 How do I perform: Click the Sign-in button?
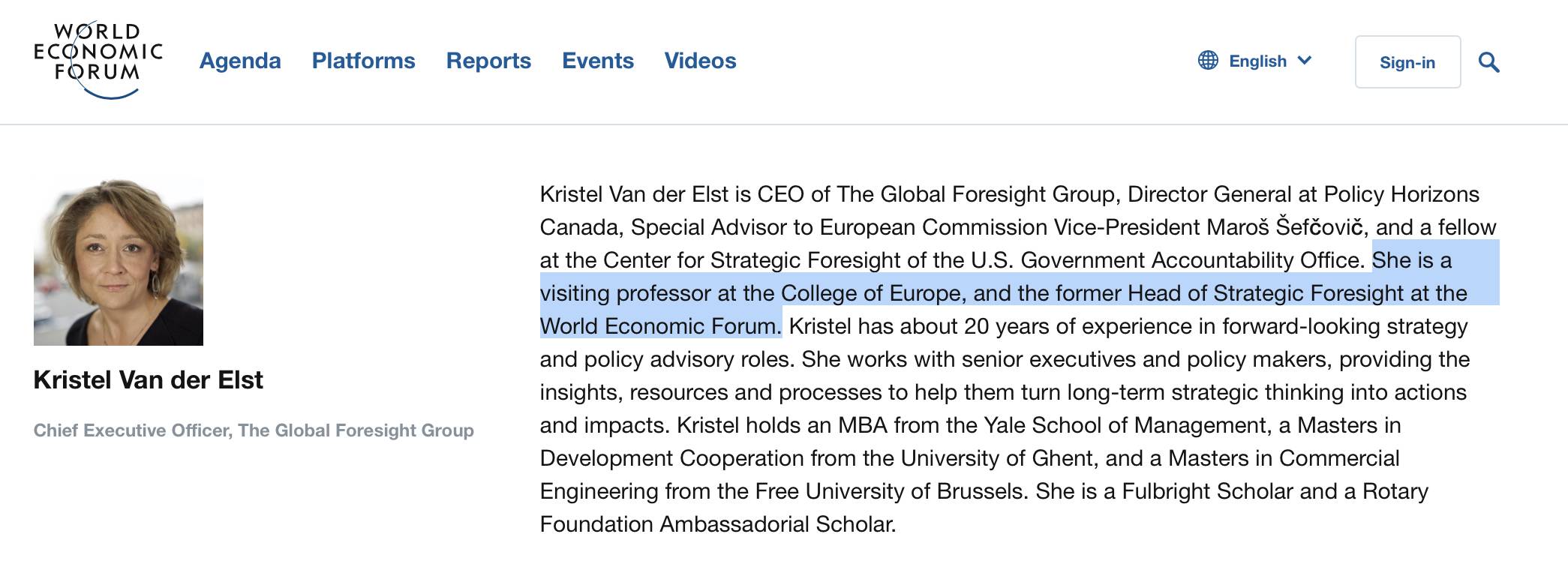coord(1407,62)
